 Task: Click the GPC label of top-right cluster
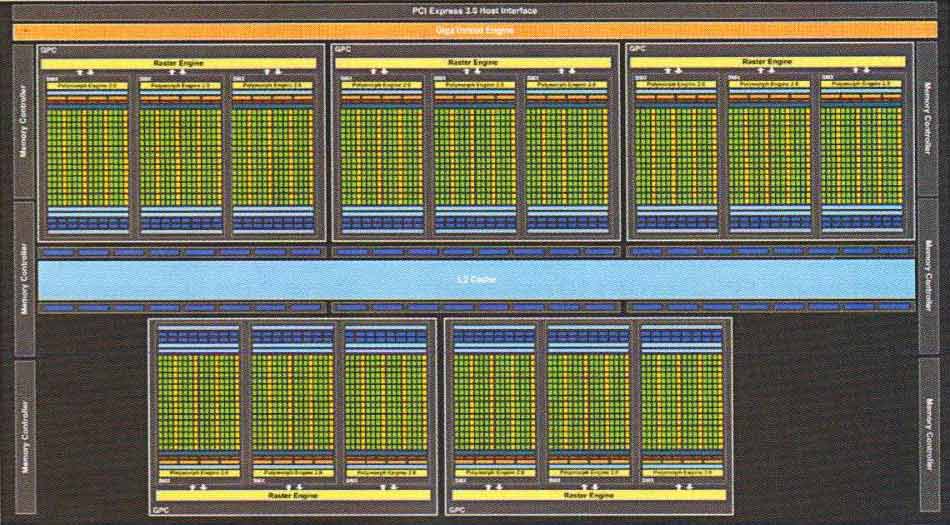(636, 48)
